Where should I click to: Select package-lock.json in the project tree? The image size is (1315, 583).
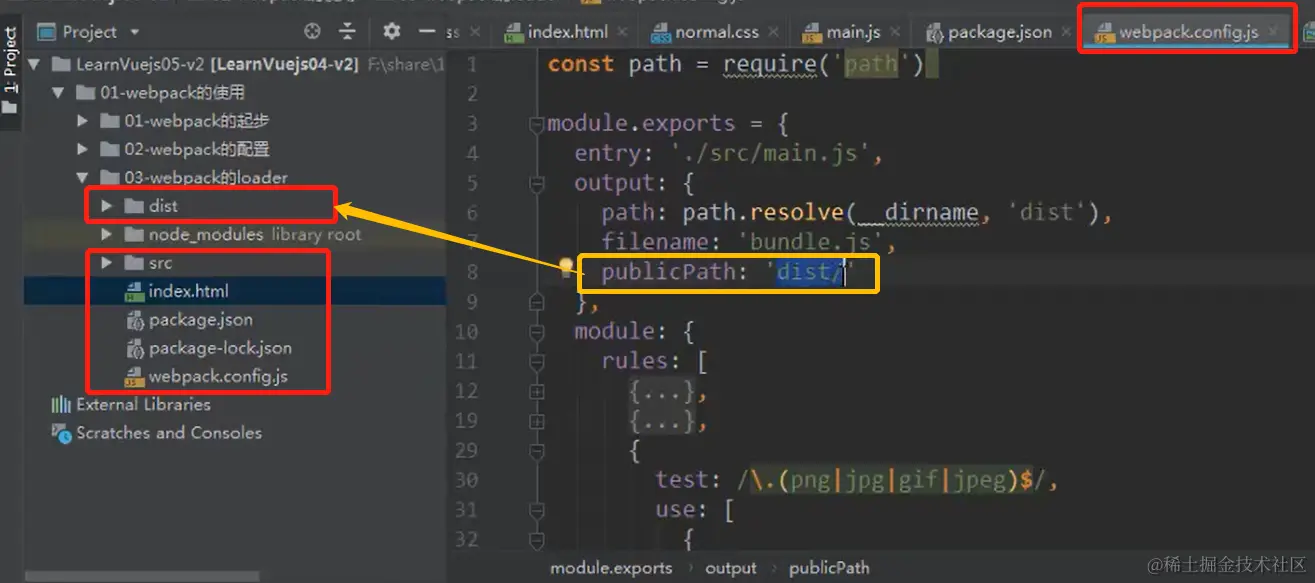pyautogui.click(x=220, y=349)
